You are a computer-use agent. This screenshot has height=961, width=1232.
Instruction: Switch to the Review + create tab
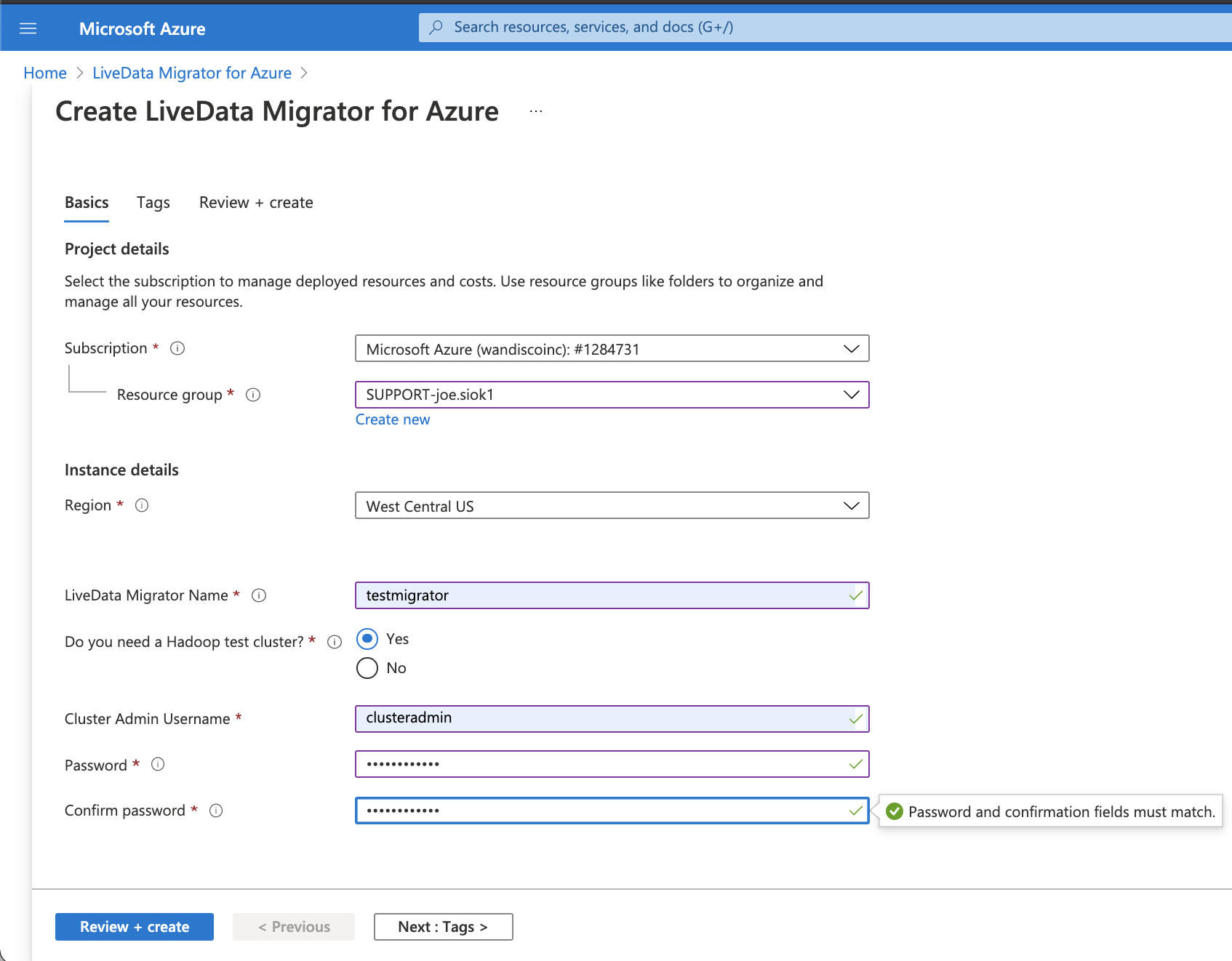255,202
